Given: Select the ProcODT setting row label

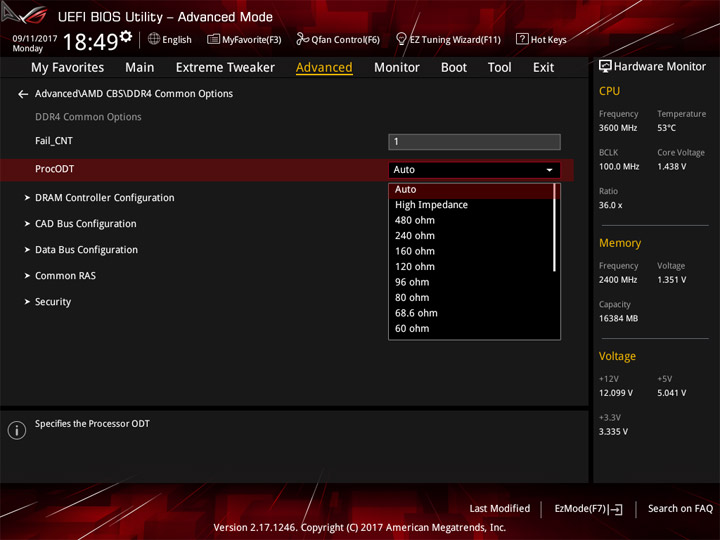Looking at the screenshot, I should pos(55,169).
